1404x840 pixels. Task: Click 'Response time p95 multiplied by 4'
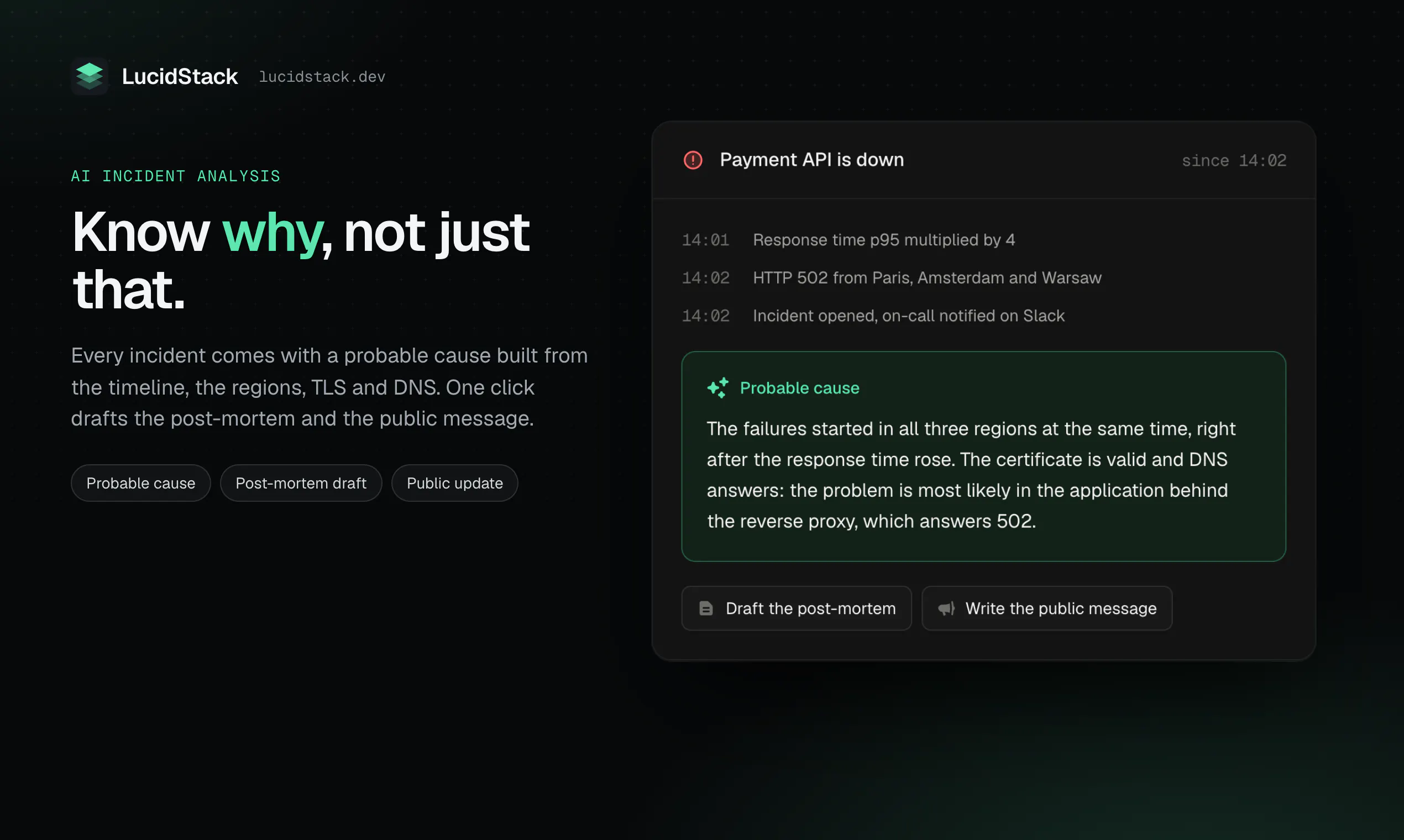point(884,240)
